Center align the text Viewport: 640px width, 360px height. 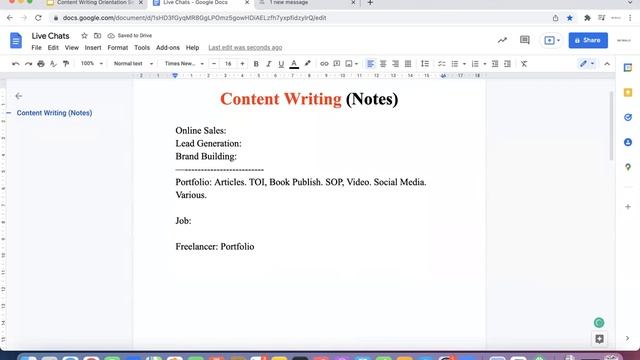tap(383, 64)
